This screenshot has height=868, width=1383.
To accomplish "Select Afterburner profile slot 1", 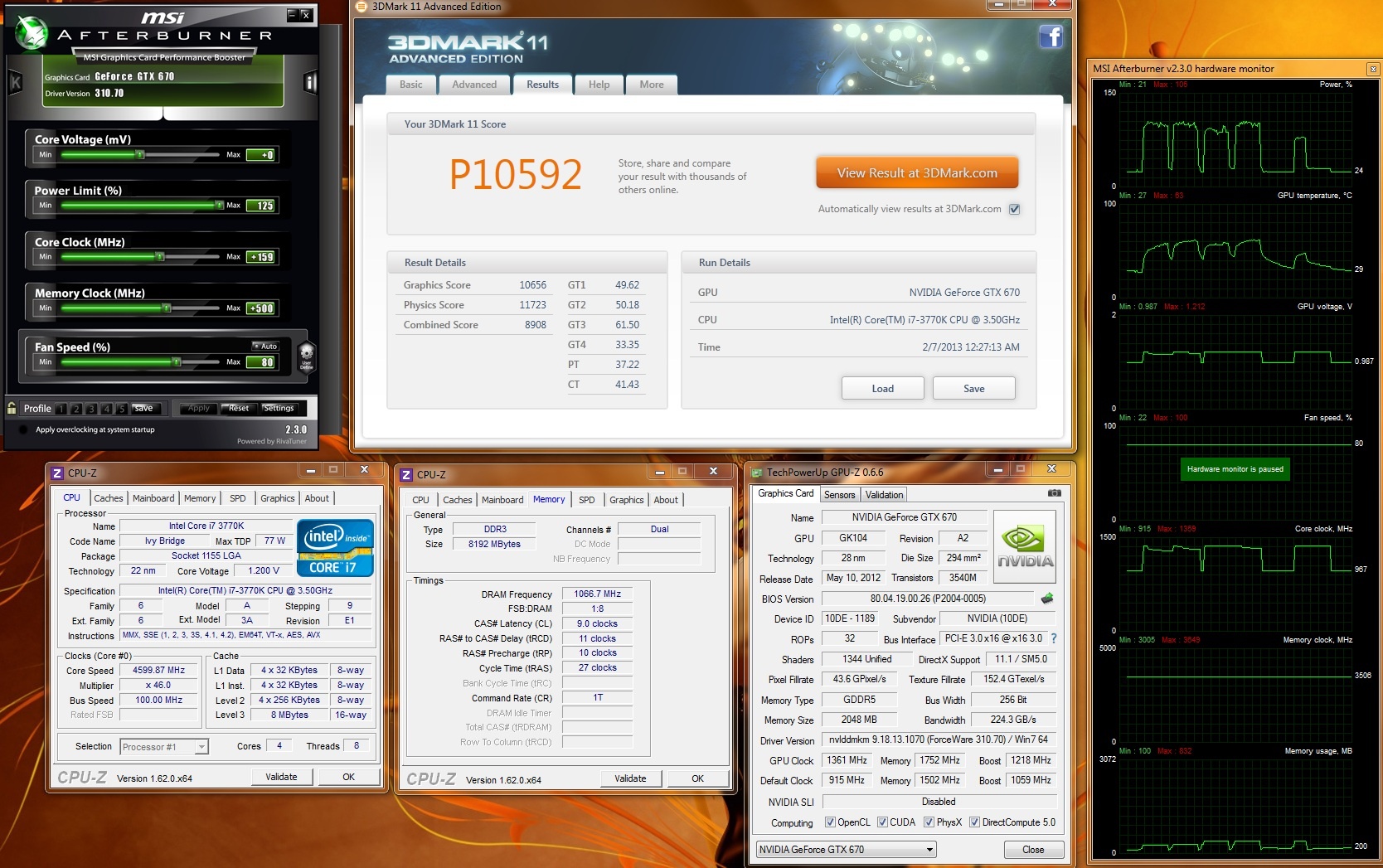I will [61, 409].
